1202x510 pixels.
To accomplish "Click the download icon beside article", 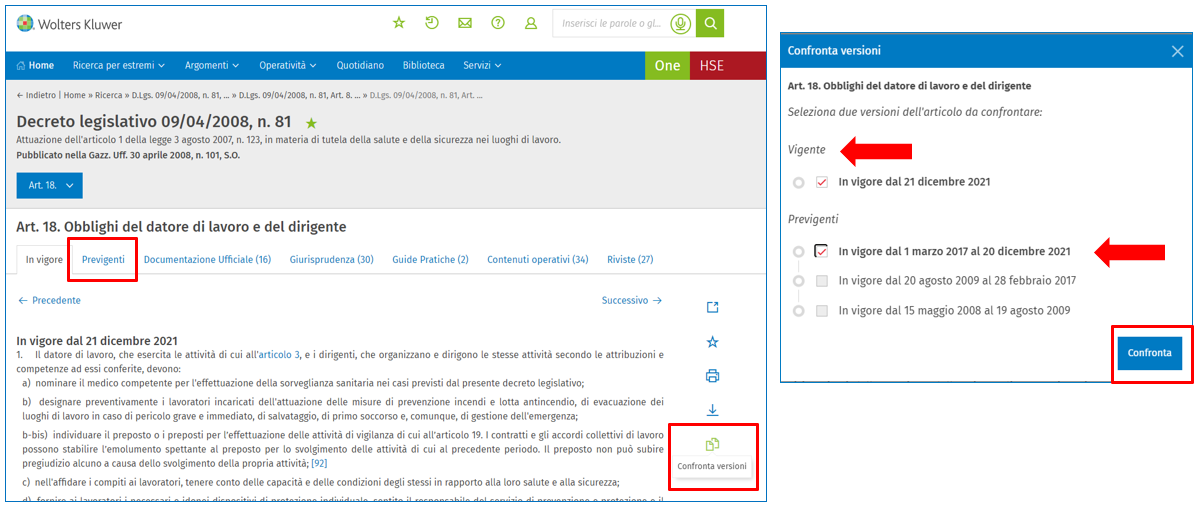I will [712, 410].
